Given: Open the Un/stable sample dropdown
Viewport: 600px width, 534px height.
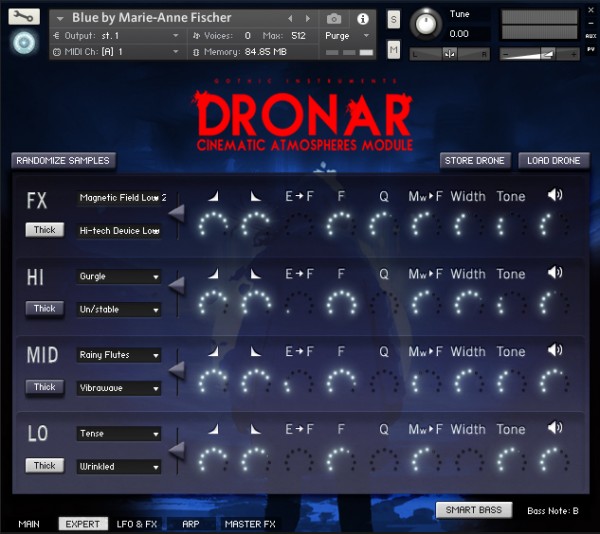Looking at the screenshot, I should [119, 309].
